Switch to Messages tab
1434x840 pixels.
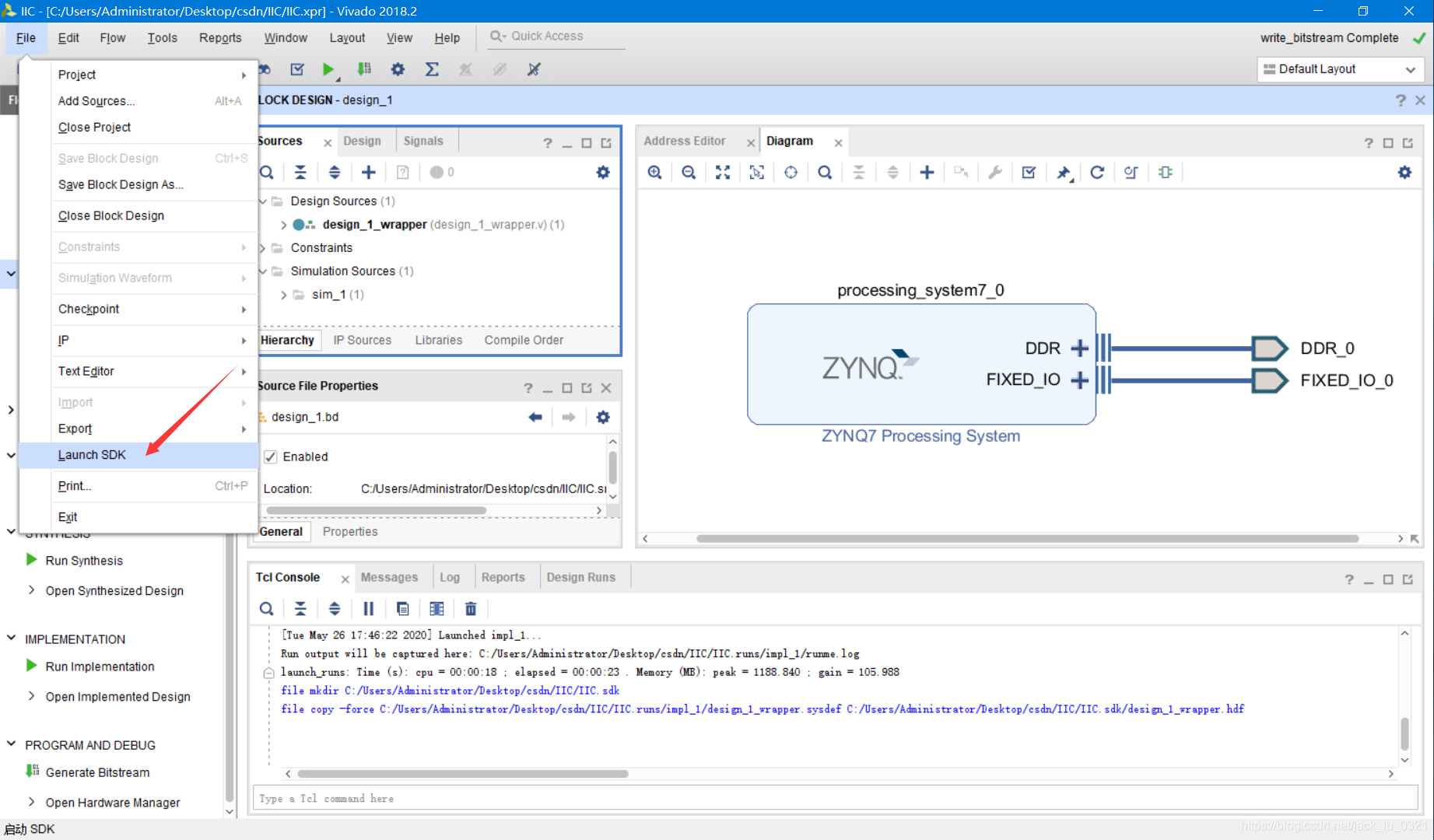389,577
